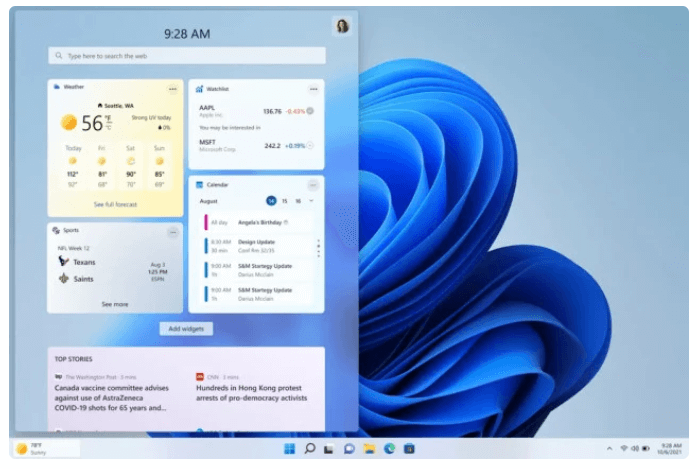697x469 pixels.
Task: Click NFL Week 12 label
Action: 74,248
